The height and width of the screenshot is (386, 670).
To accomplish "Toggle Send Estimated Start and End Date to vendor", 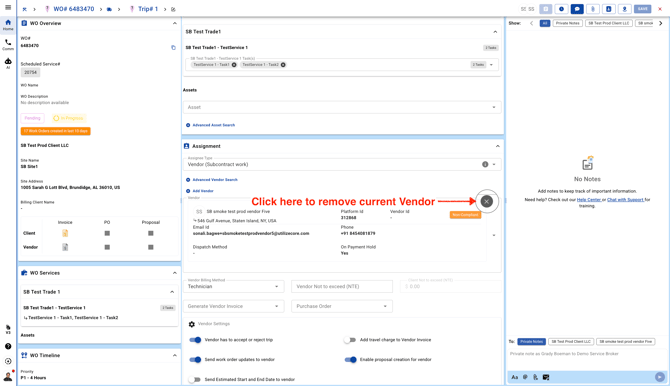I will (x=194, y=379).
